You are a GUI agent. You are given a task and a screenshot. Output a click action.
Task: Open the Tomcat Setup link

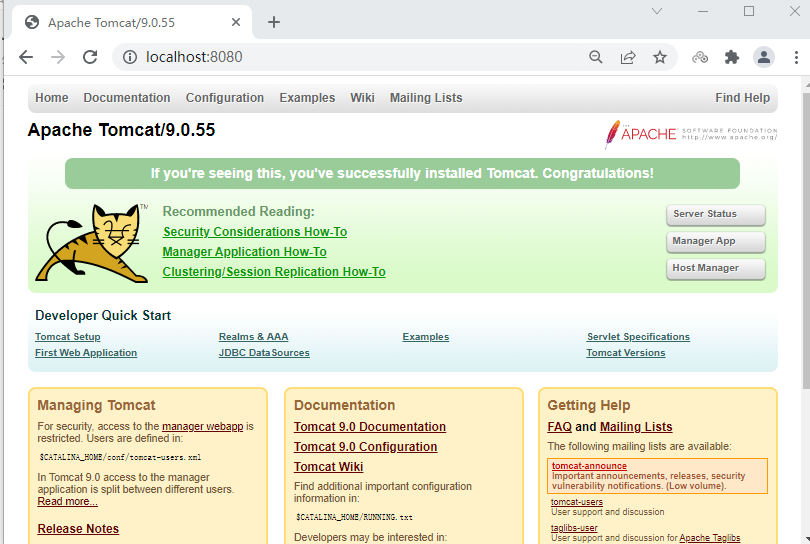(x=68, y=337)
